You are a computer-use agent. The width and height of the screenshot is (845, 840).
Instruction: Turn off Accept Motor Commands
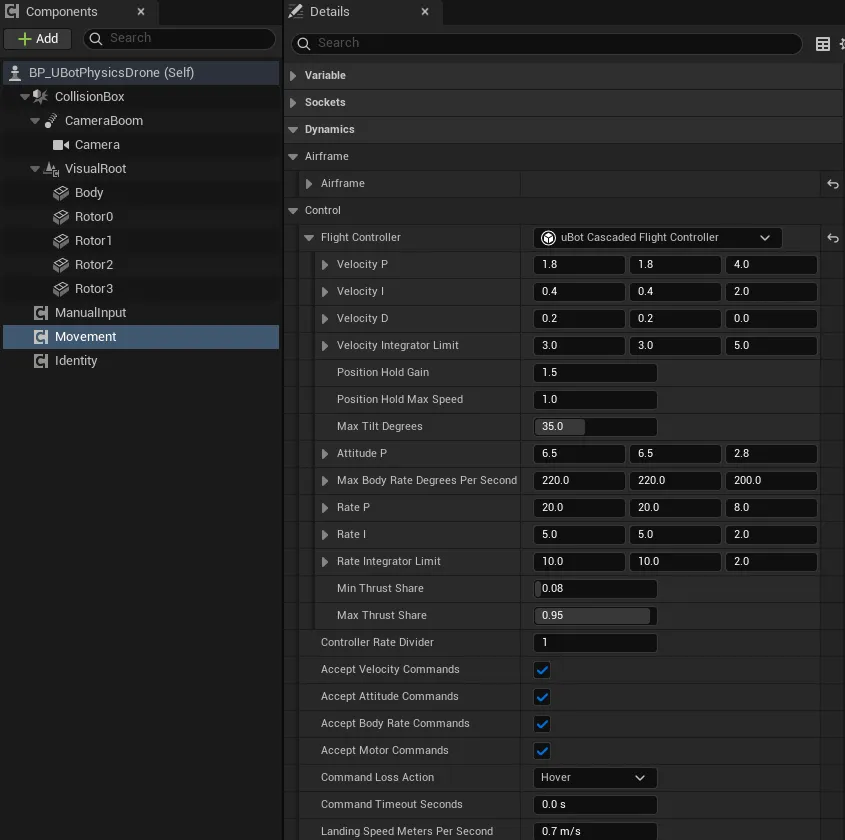coord(542,751)
